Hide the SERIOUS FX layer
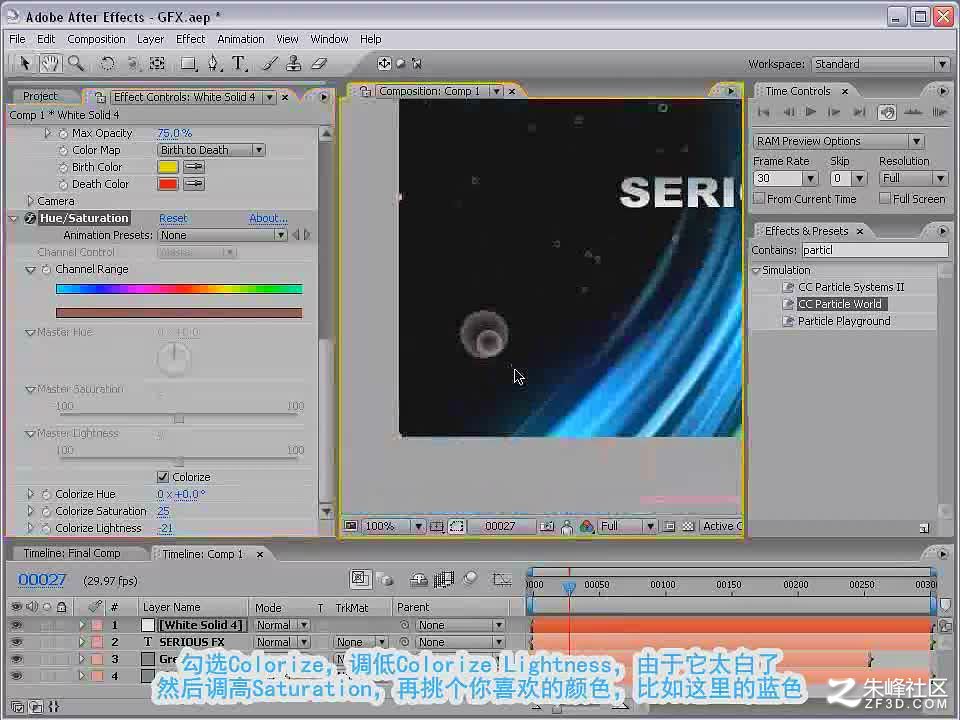The image size is (960, 720). pyautogui.click(x=17, y=642)
